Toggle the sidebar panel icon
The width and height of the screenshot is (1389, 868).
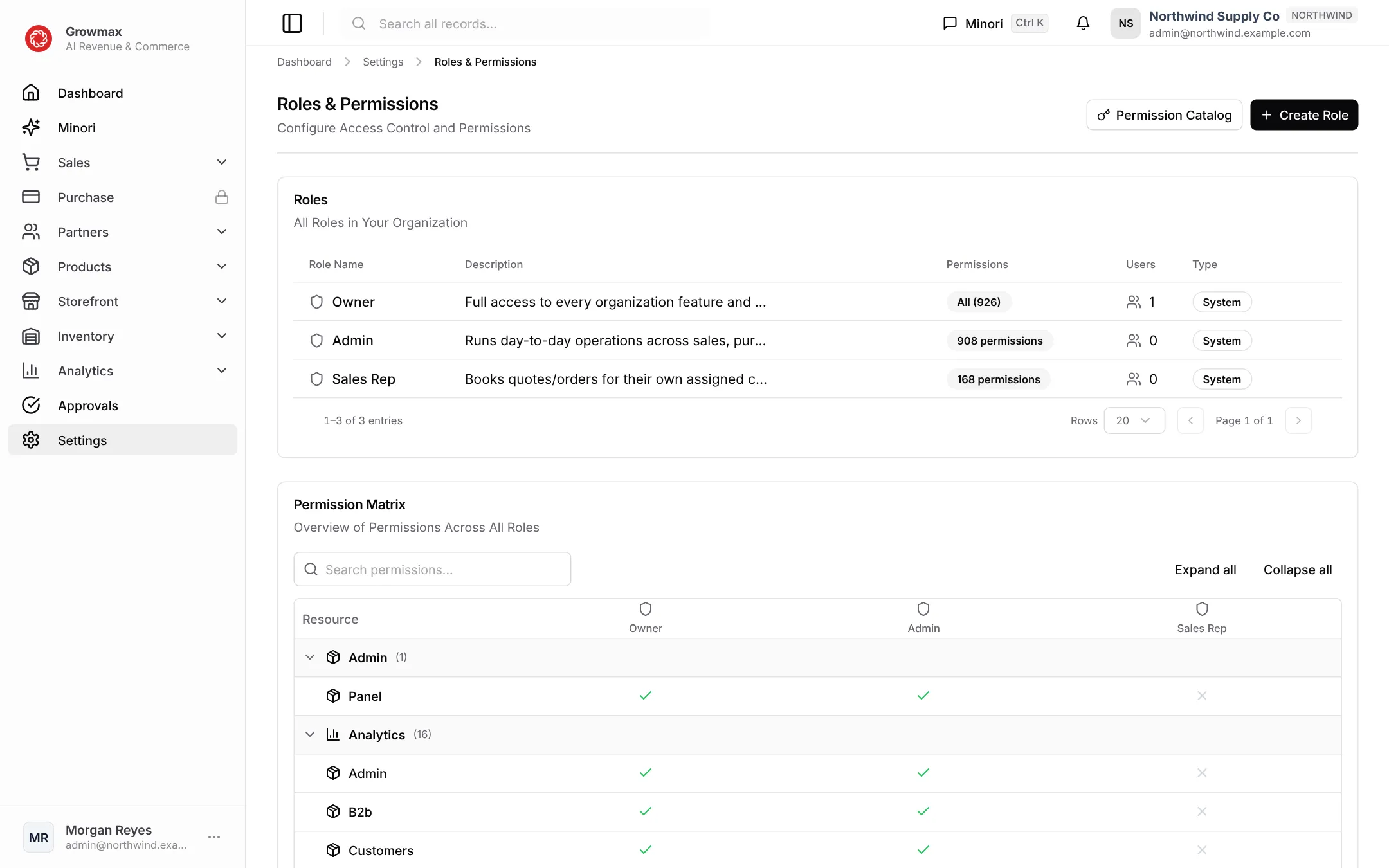[x=292, y=23]
